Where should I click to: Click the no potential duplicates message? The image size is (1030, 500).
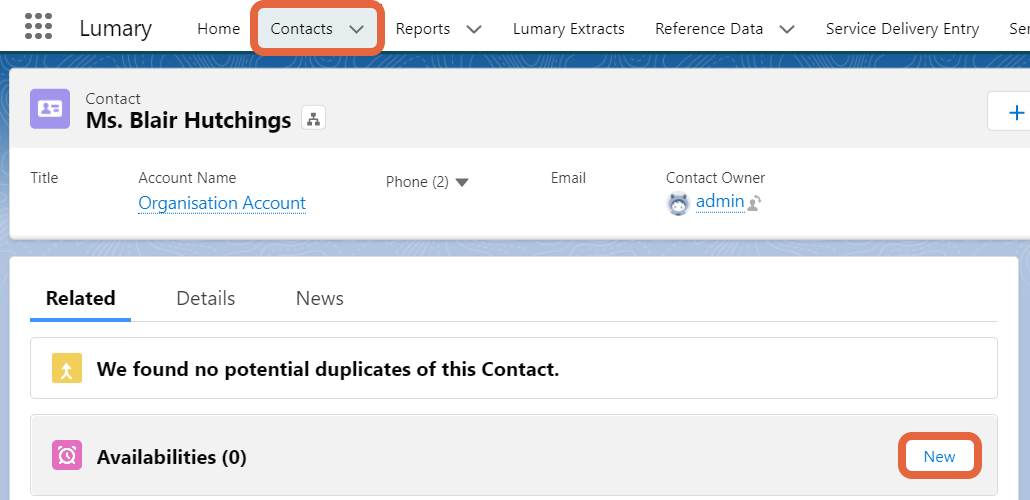[328, 369]
